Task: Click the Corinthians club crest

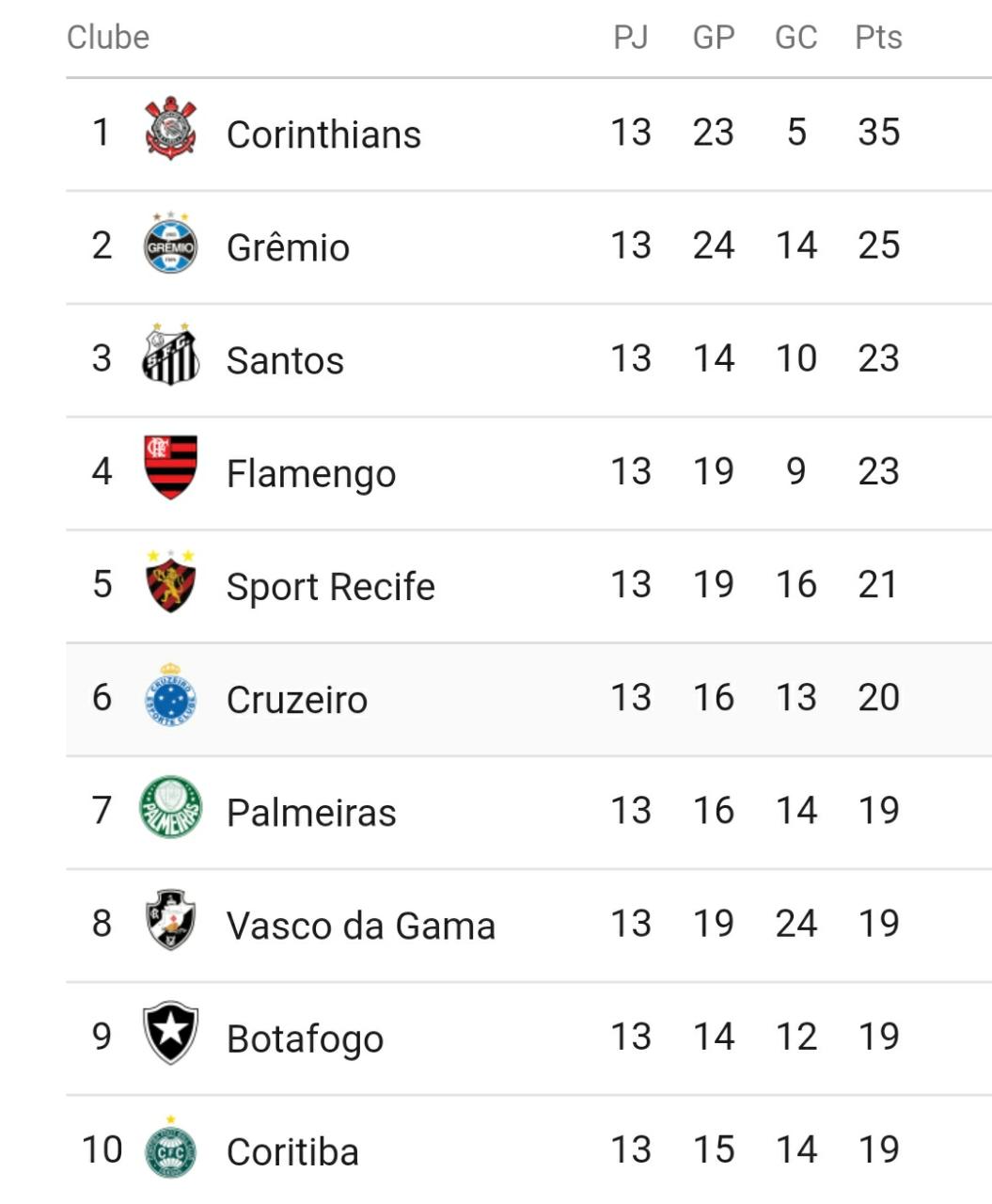Action: pyautogui.click(x=171, y=128)
